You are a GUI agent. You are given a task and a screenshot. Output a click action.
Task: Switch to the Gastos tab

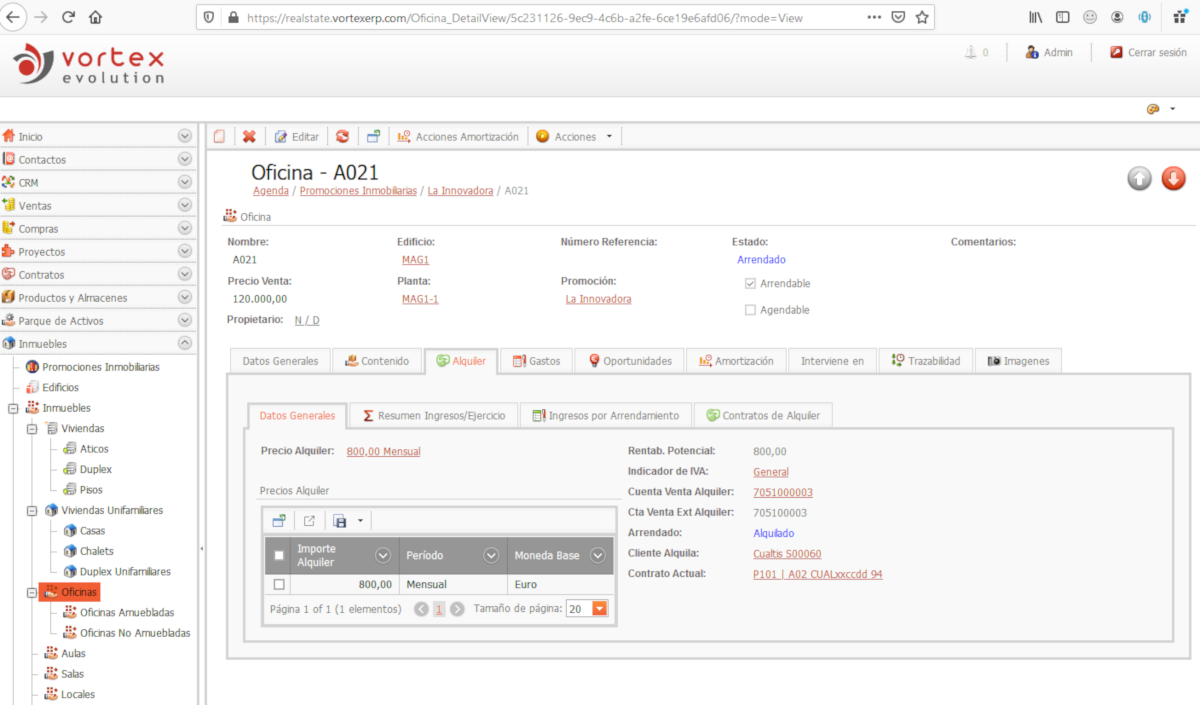(536, 361)
